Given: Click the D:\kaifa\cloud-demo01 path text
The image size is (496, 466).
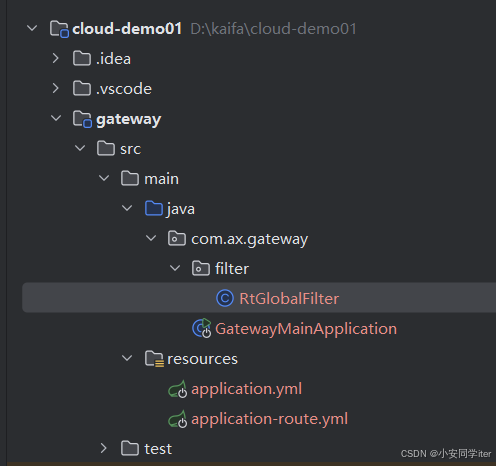Looking at the screenshot, I should click(x=273, y=29).
